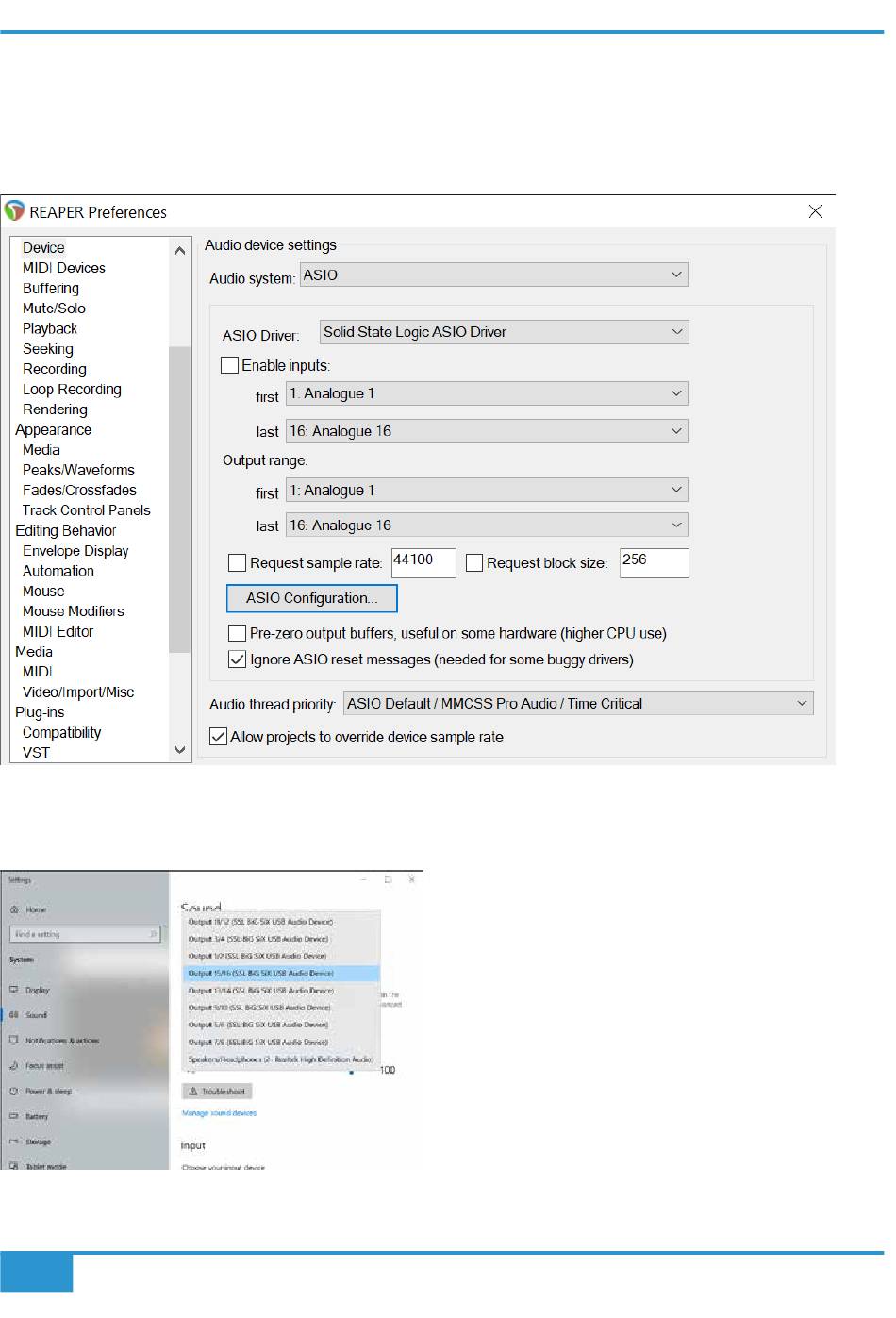The height and width of the screenshot is (1318, 896).
Task: Uncheck Allow projects to override device sample rate
Action: pos(218,736)
